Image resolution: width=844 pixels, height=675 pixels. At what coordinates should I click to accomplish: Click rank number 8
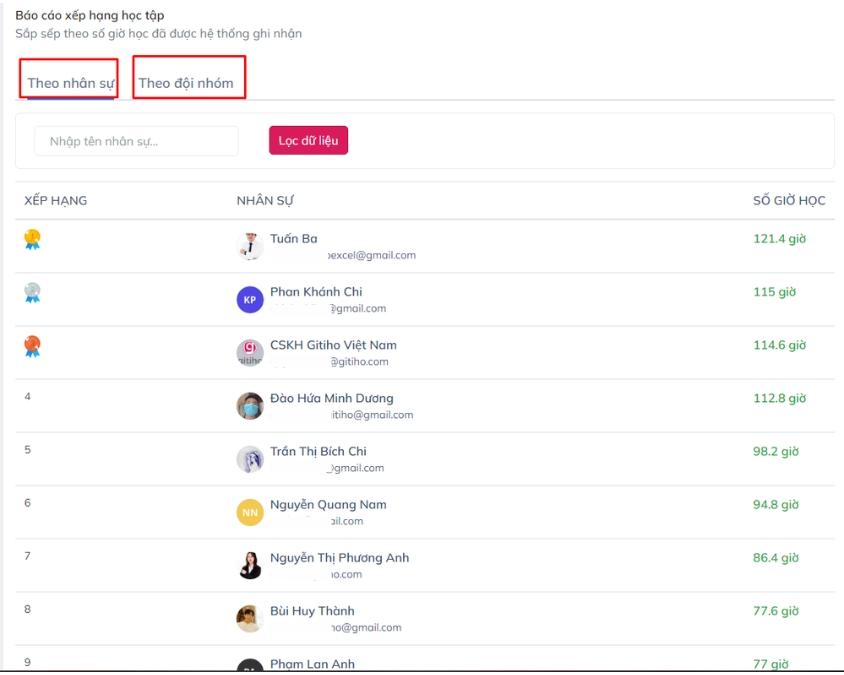pos(27,609)
